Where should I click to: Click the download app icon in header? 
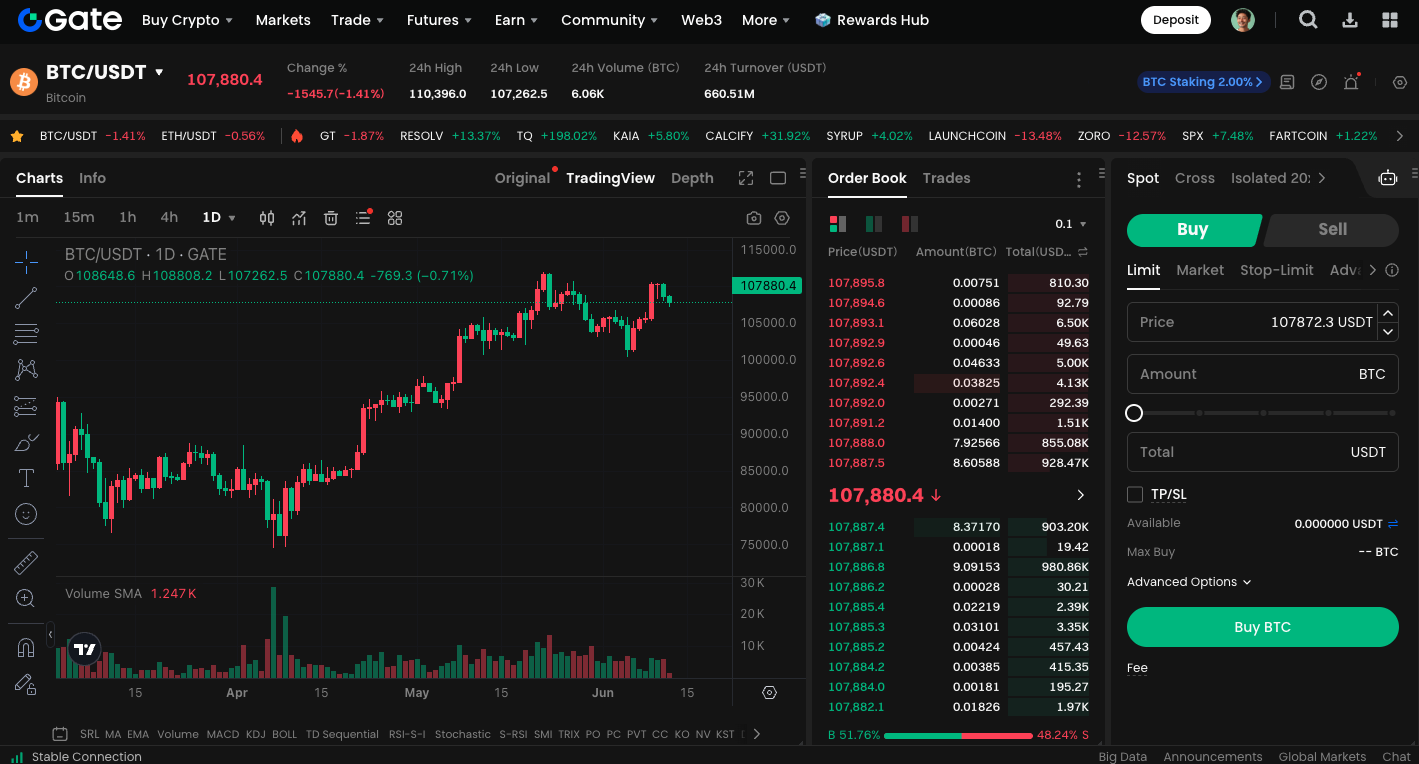coord(1350,20)
